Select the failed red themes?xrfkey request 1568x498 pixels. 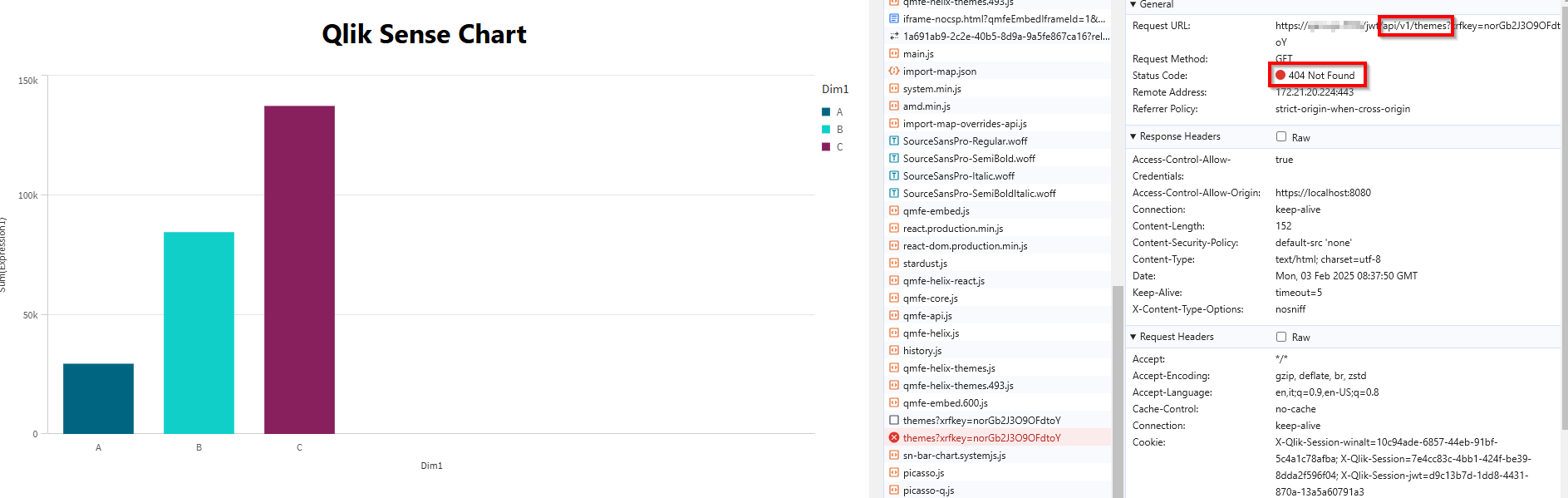[x=999, y=437]
